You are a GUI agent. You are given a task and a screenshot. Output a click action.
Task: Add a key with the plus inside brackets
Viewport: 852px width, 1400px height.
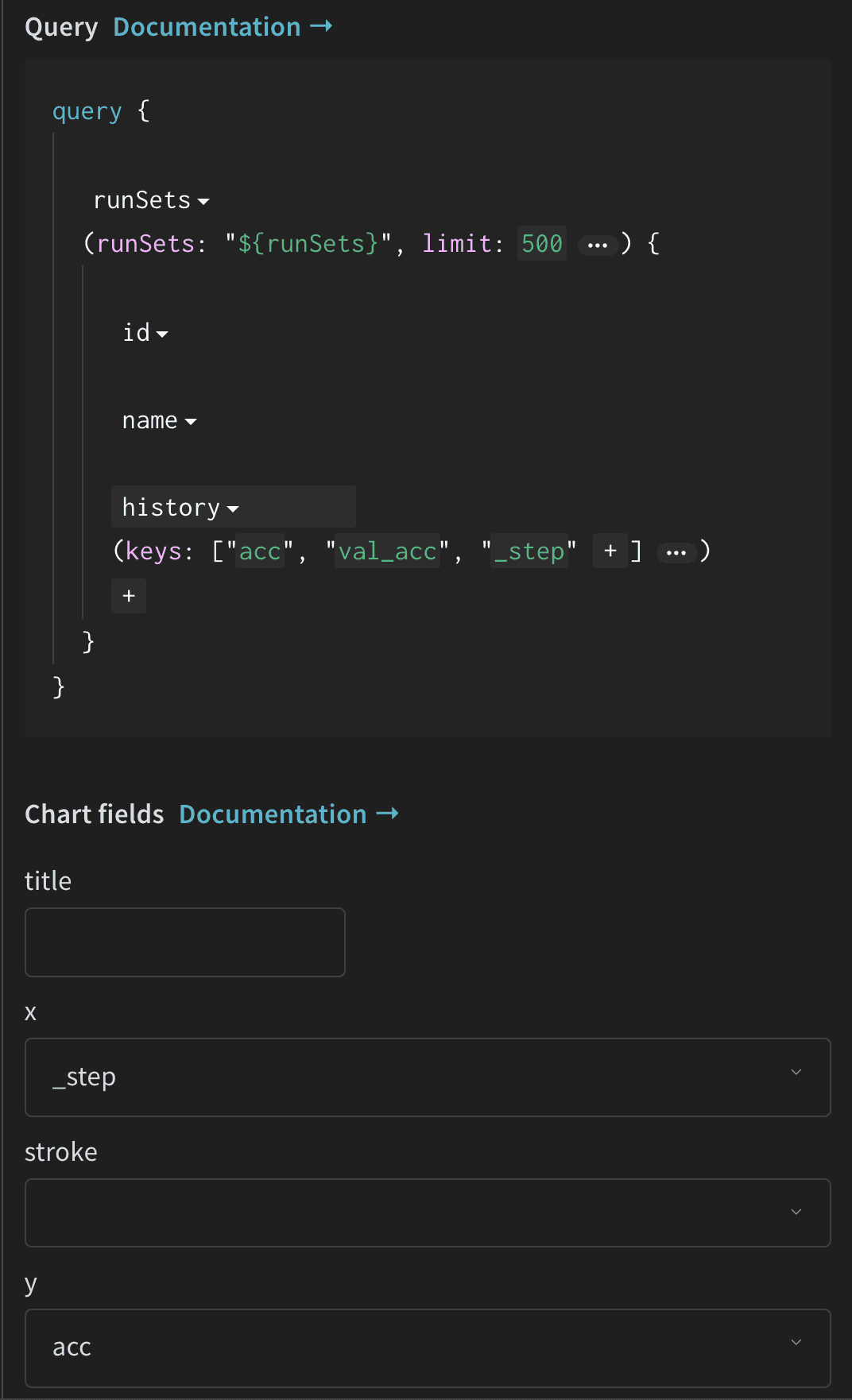(x=610, y=551)
